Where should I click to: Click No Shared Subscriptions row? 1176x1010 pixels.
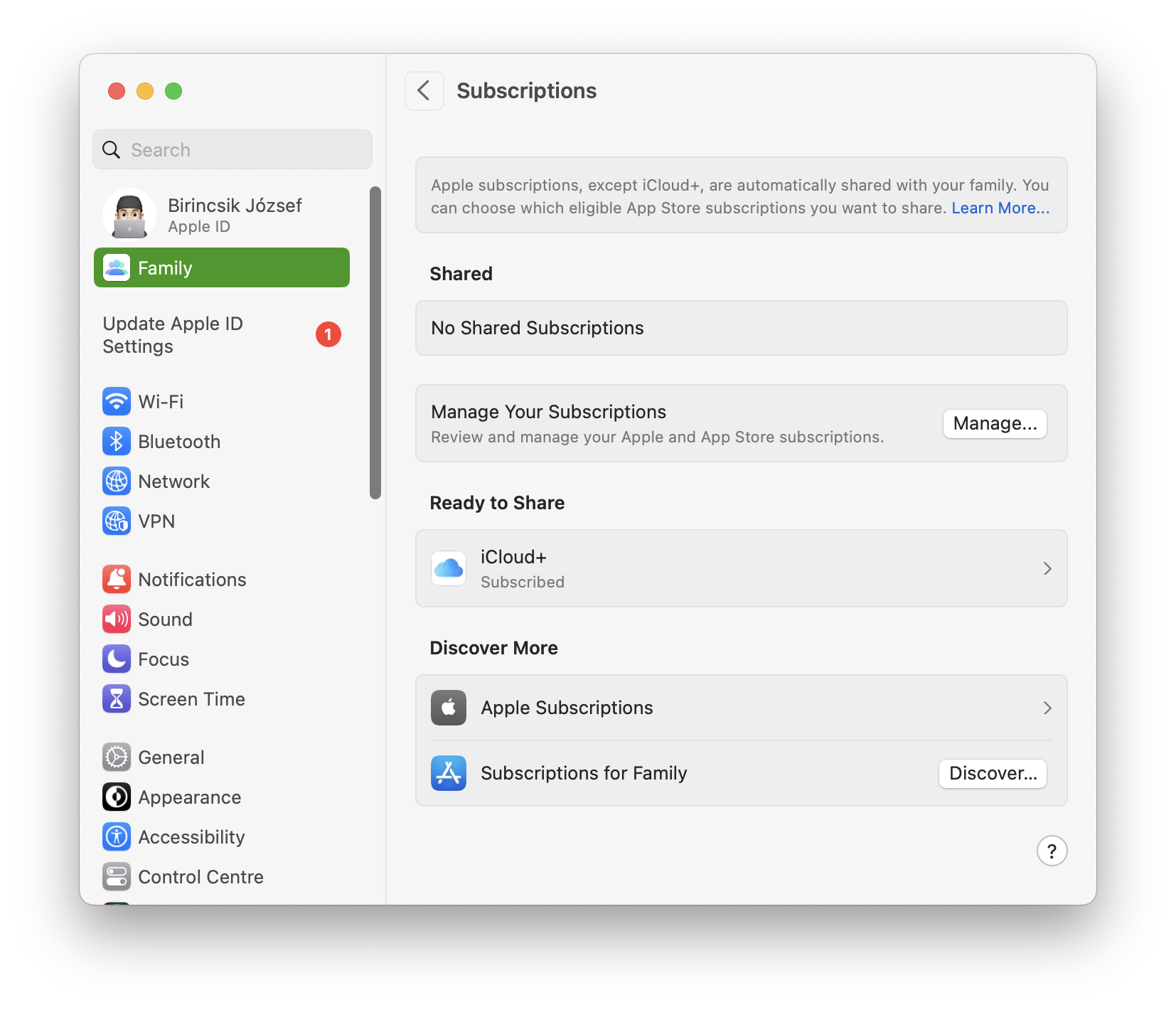point(742,328)
